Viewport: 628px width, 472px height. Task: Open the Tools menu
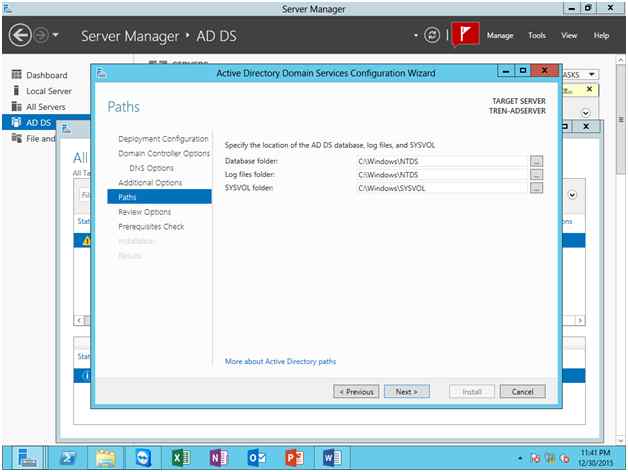click(x=537, y=36)
